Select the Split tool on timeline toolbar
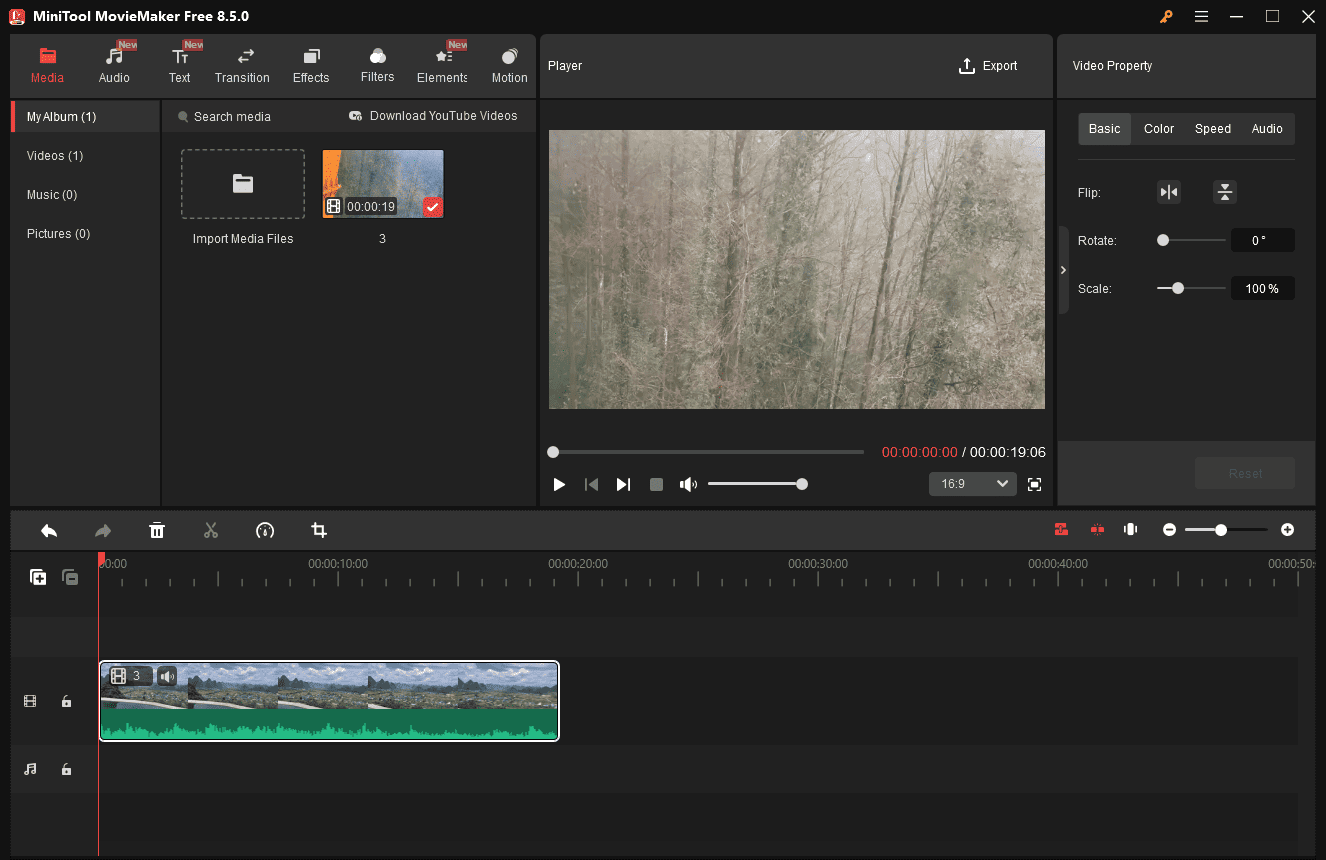The image size is (1326, 860). tap(211, 530)
